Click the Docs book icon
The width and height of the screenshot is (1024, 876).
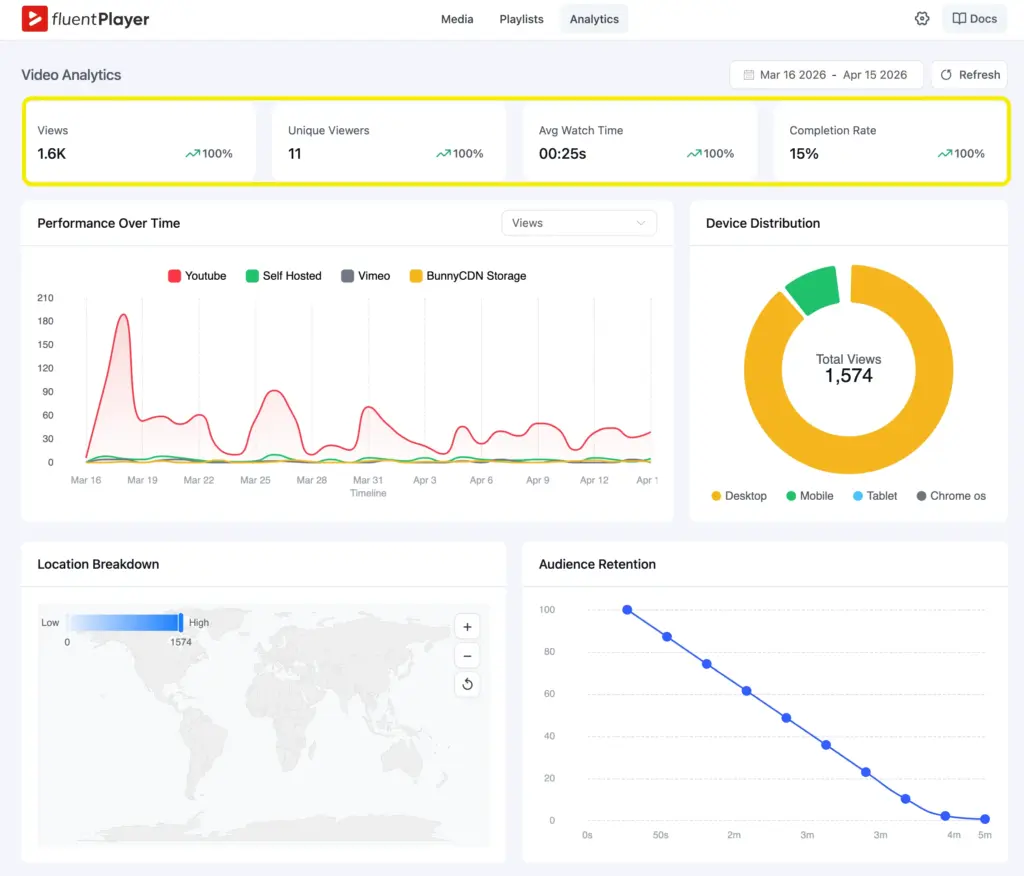(962, 18)
